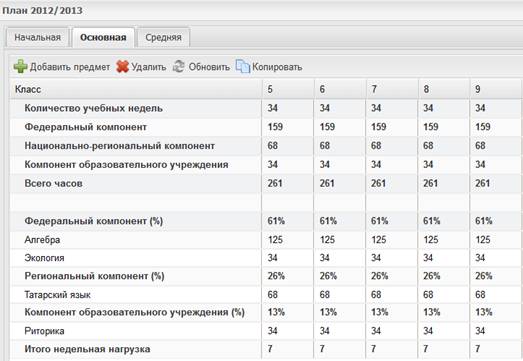
Task: Click Всего часов value 261 for grade 6
Action: coord(327,184)
